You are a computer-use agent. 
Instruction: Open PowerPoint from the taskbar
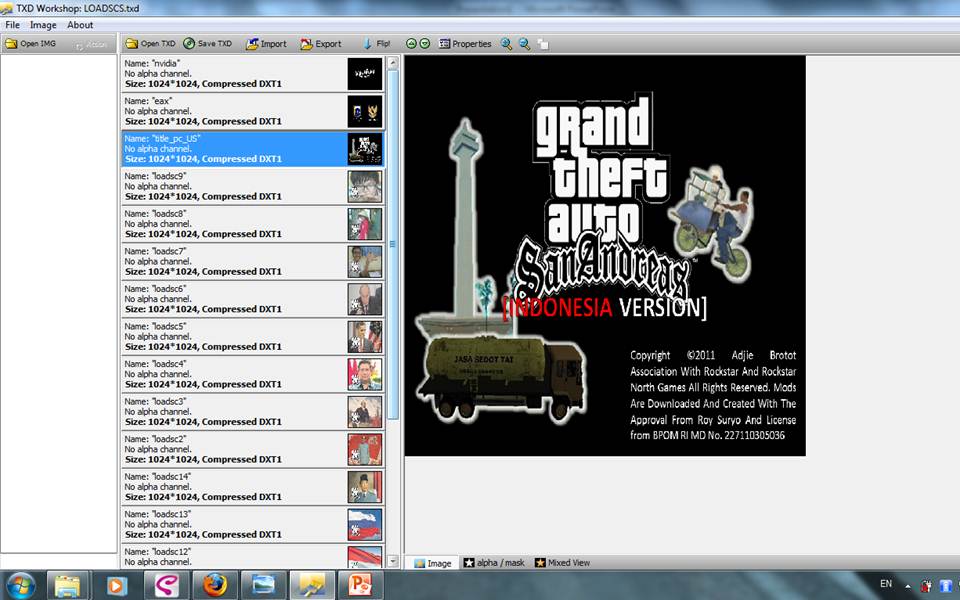click(359, 585)
